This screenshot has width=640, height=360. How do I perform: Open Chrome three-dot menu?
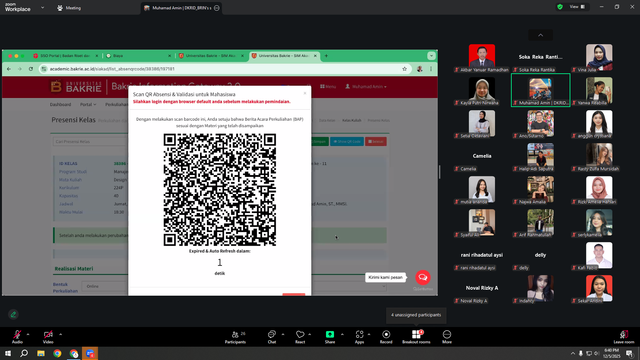[431, 69]
